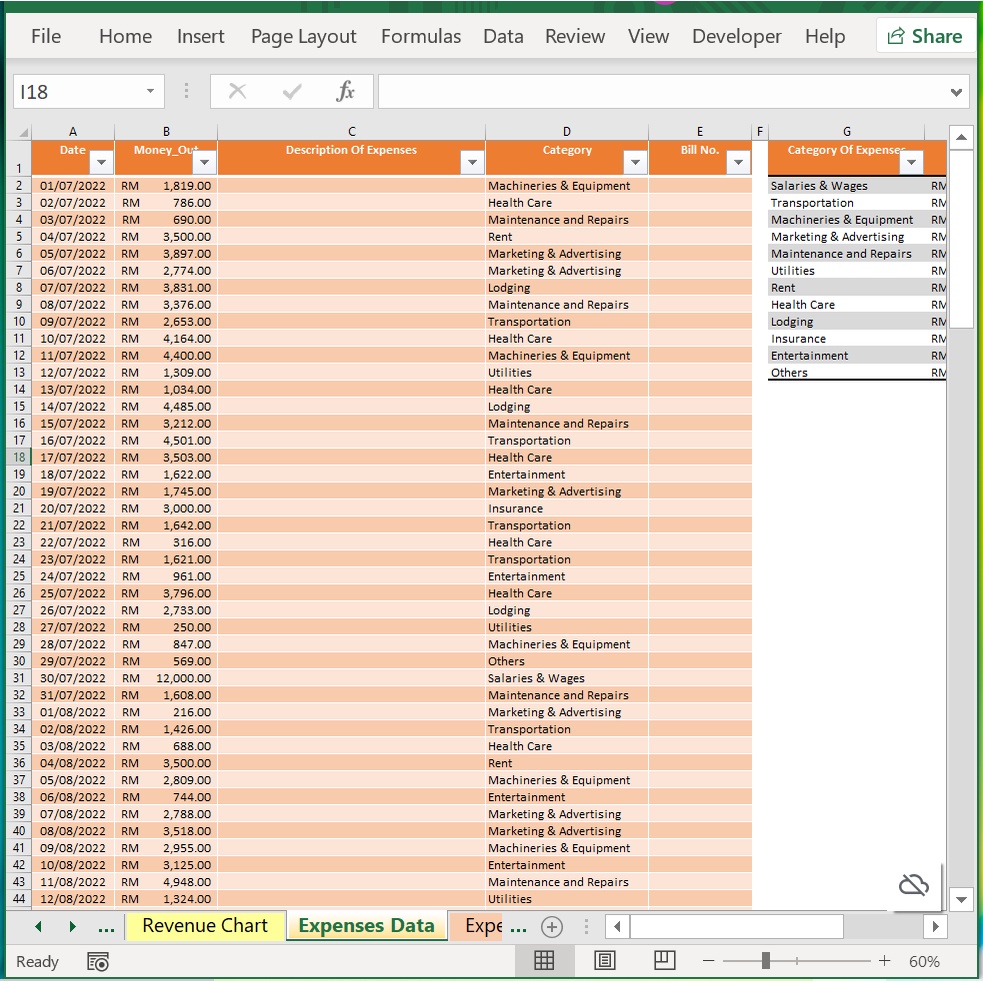Image resolution: width=983 pixels, height=983 pixels.
Task: Expand the Name Box dropdown arrow
Action: [x=150, y=92]
